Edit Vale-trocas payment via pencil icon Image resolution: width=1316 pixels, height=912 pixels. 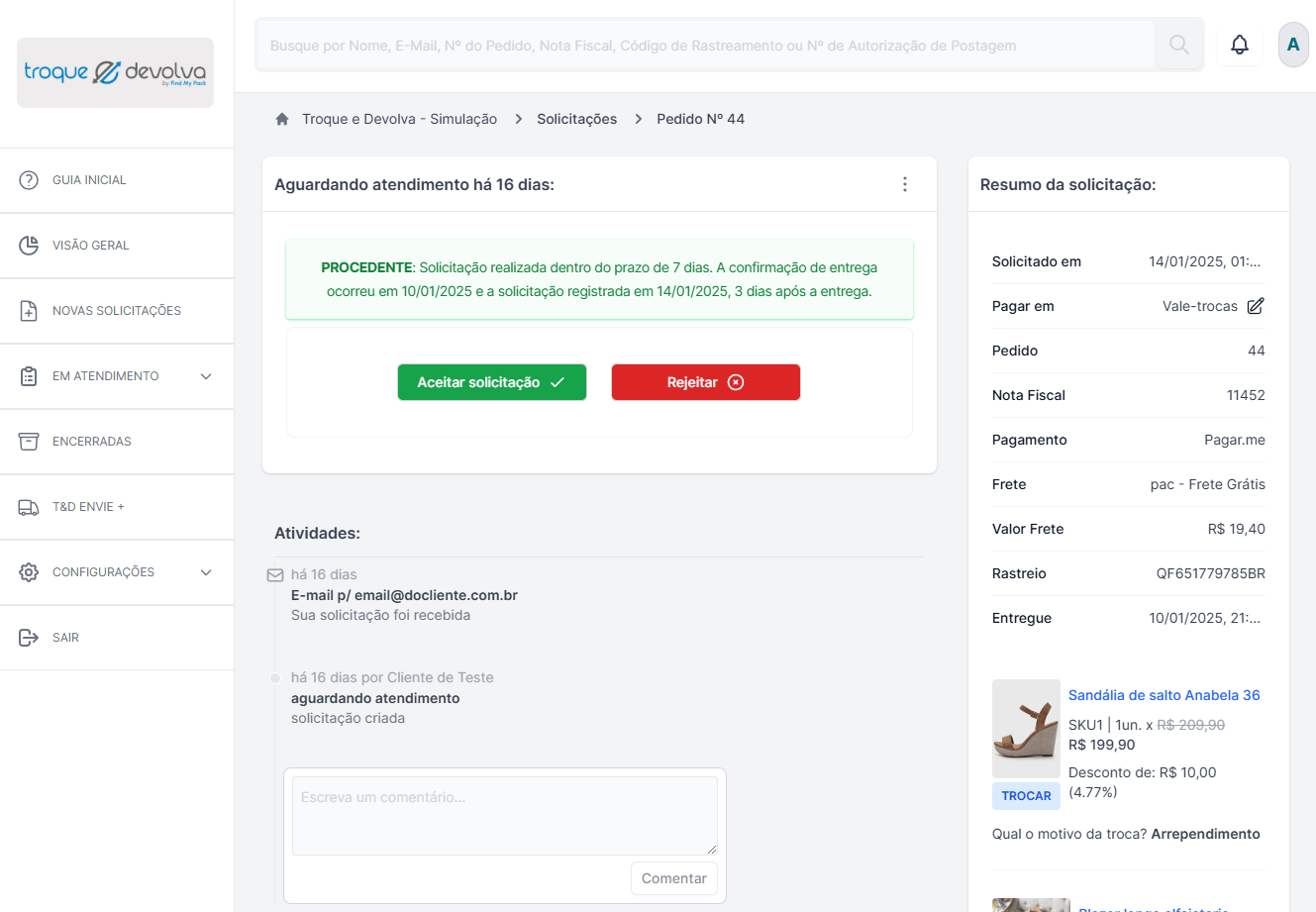click(x=1255, y=306)
